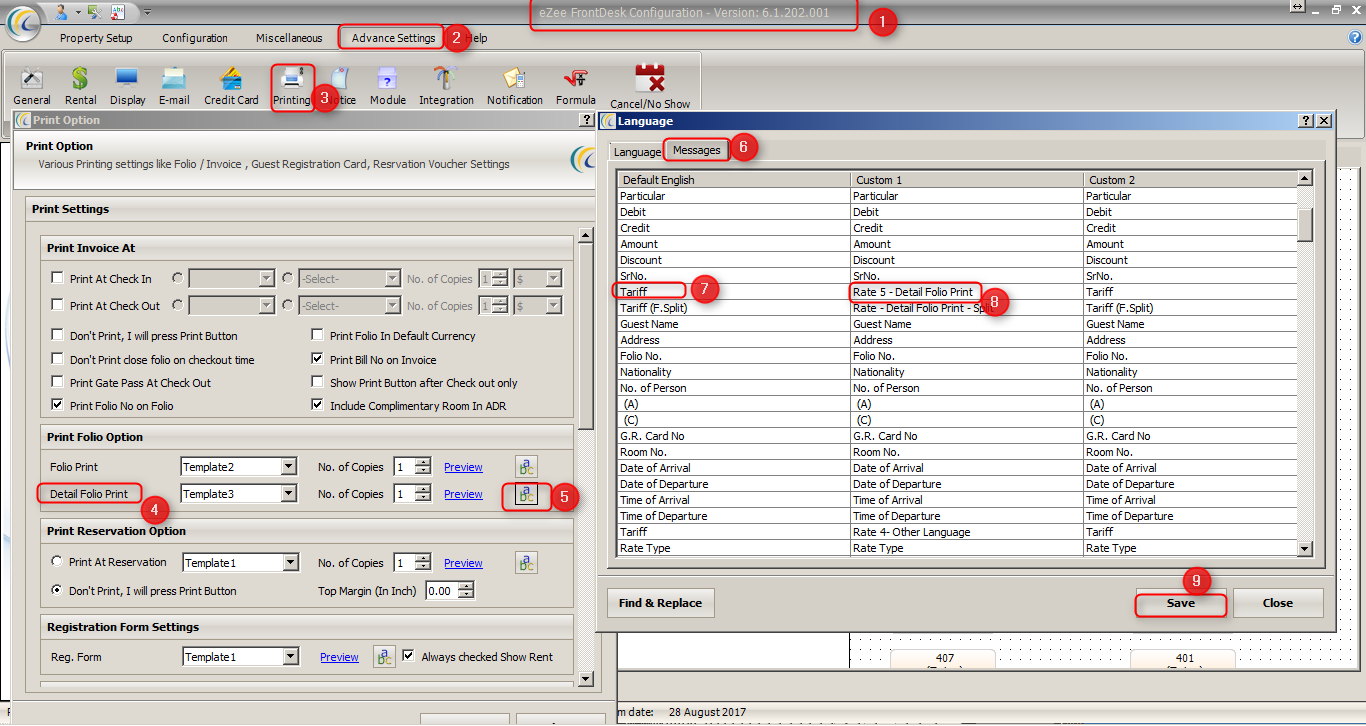This screenshot has width=1366, height=726.
Task: Open Printing settings icon
Action: [x=292, y=86]
